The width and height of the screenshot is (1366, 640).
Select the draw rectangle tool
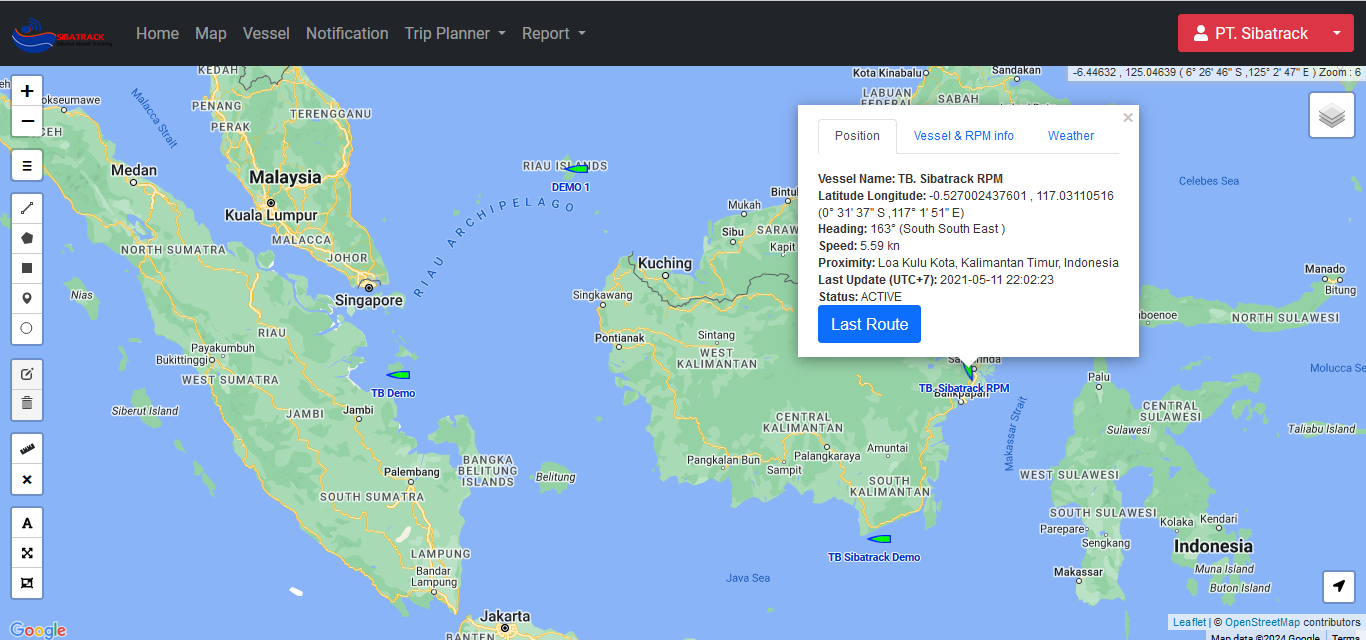27,268
